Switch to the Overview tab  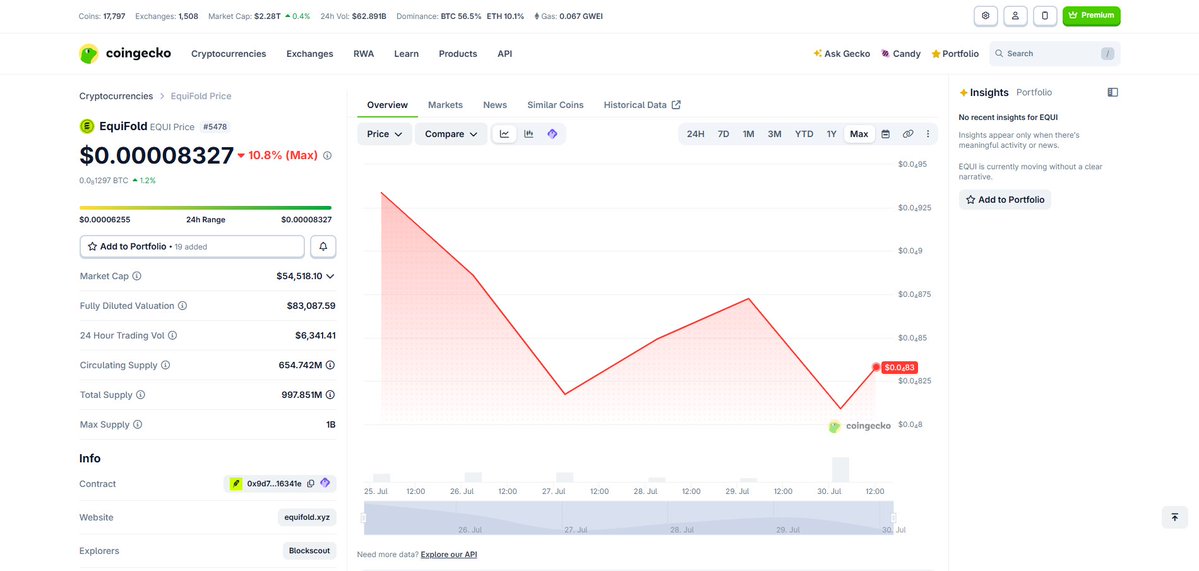387,105
